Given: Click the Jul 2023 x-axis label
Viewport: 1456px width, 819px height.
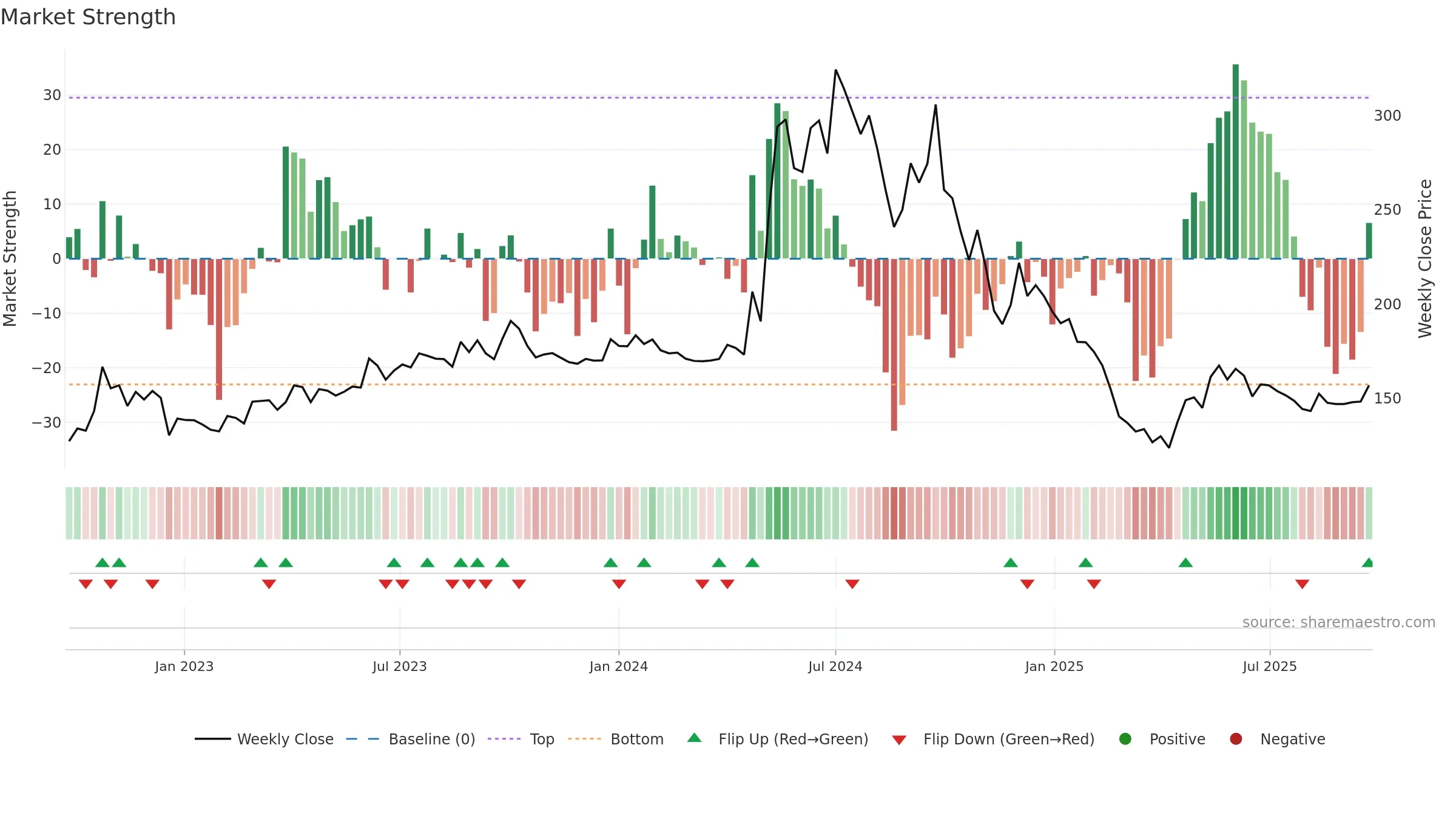Looking at the screenshot, I should 400,666.
